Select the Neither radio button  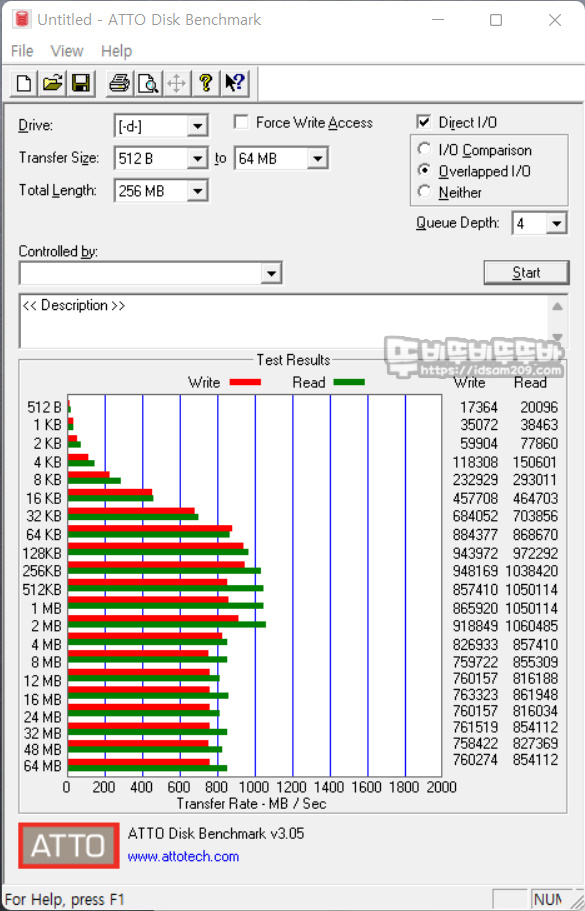[x=425, y=192]
